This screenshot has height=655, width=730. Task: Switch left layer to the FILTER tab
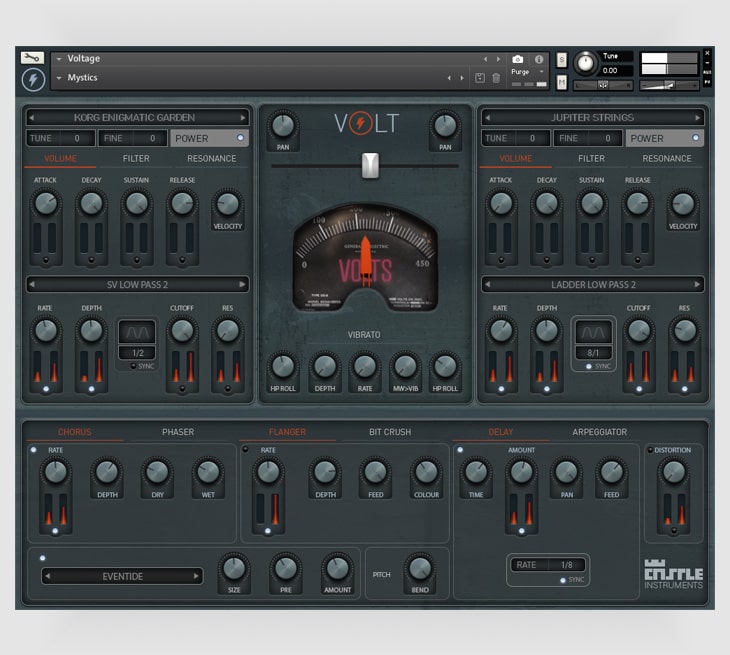pyautogui.click(x=136, y=159)
